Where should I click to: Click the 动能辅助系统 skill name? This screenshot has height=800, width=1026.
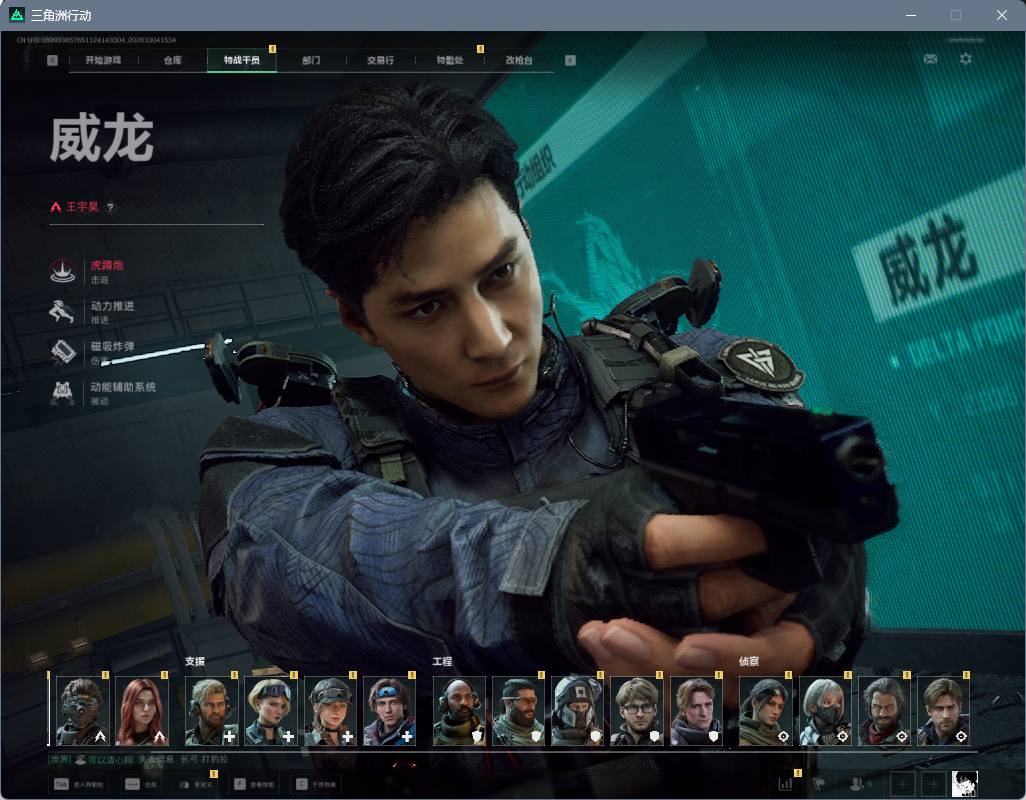123,387
